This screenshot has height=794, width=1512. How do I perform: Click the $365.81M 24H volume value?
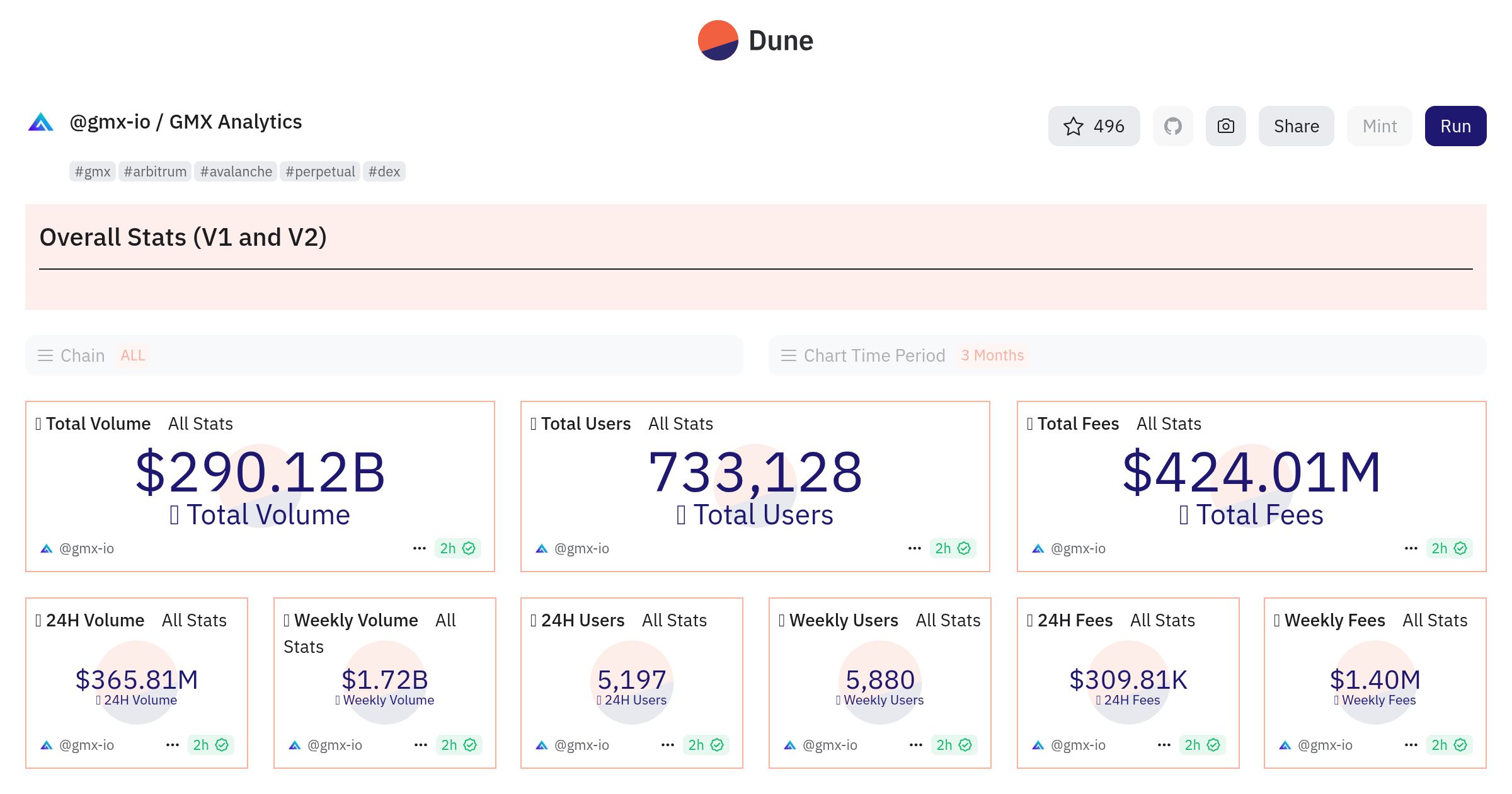click(137, 679)
